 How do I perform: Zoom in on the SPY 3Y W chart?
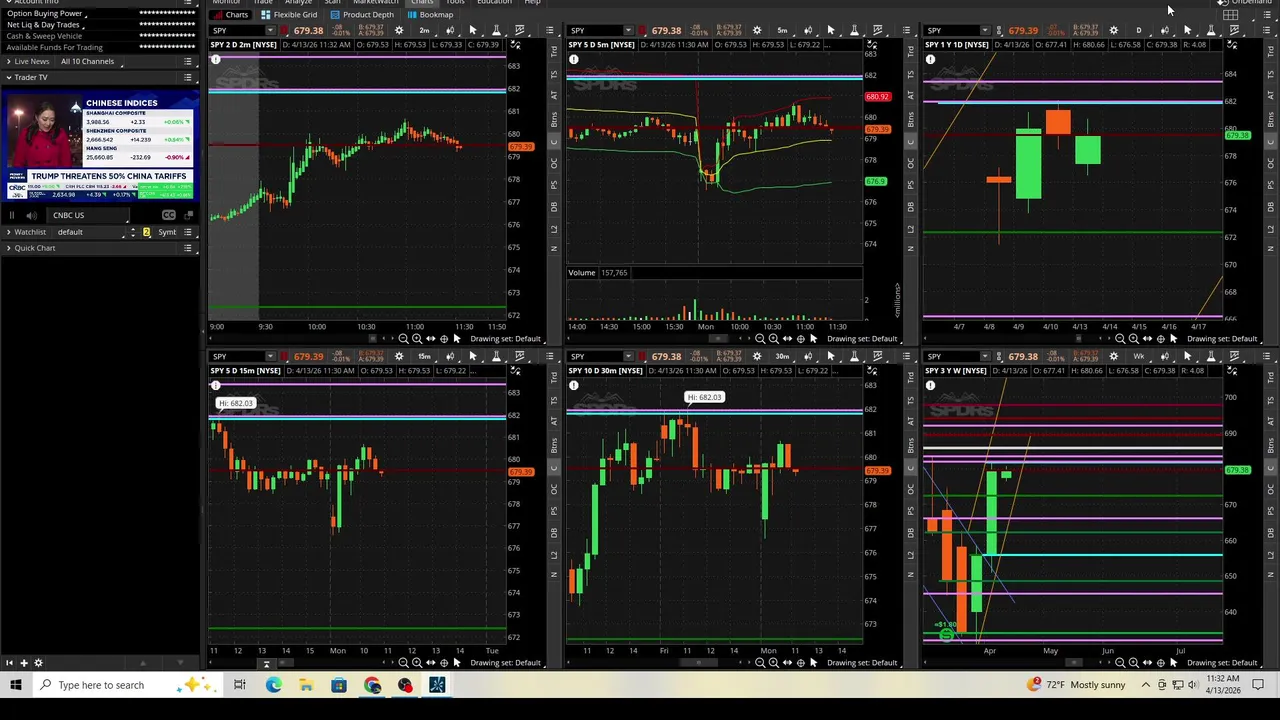pos(1133,663)
